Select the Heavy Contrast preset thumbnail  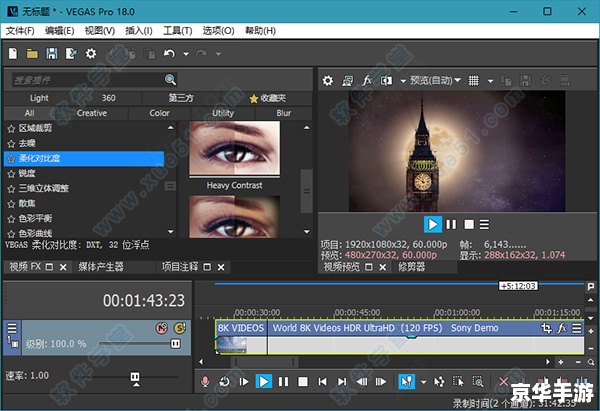click(x=235, y=148)
